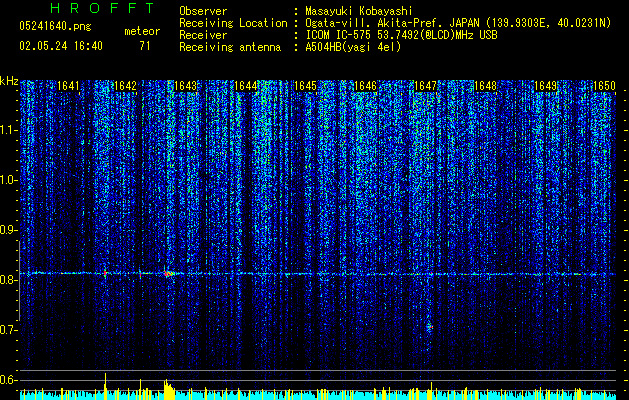Select observer name Masayuki Kobayashi
The height and width of the screenshot is (400, 629).
coord(359,11)
